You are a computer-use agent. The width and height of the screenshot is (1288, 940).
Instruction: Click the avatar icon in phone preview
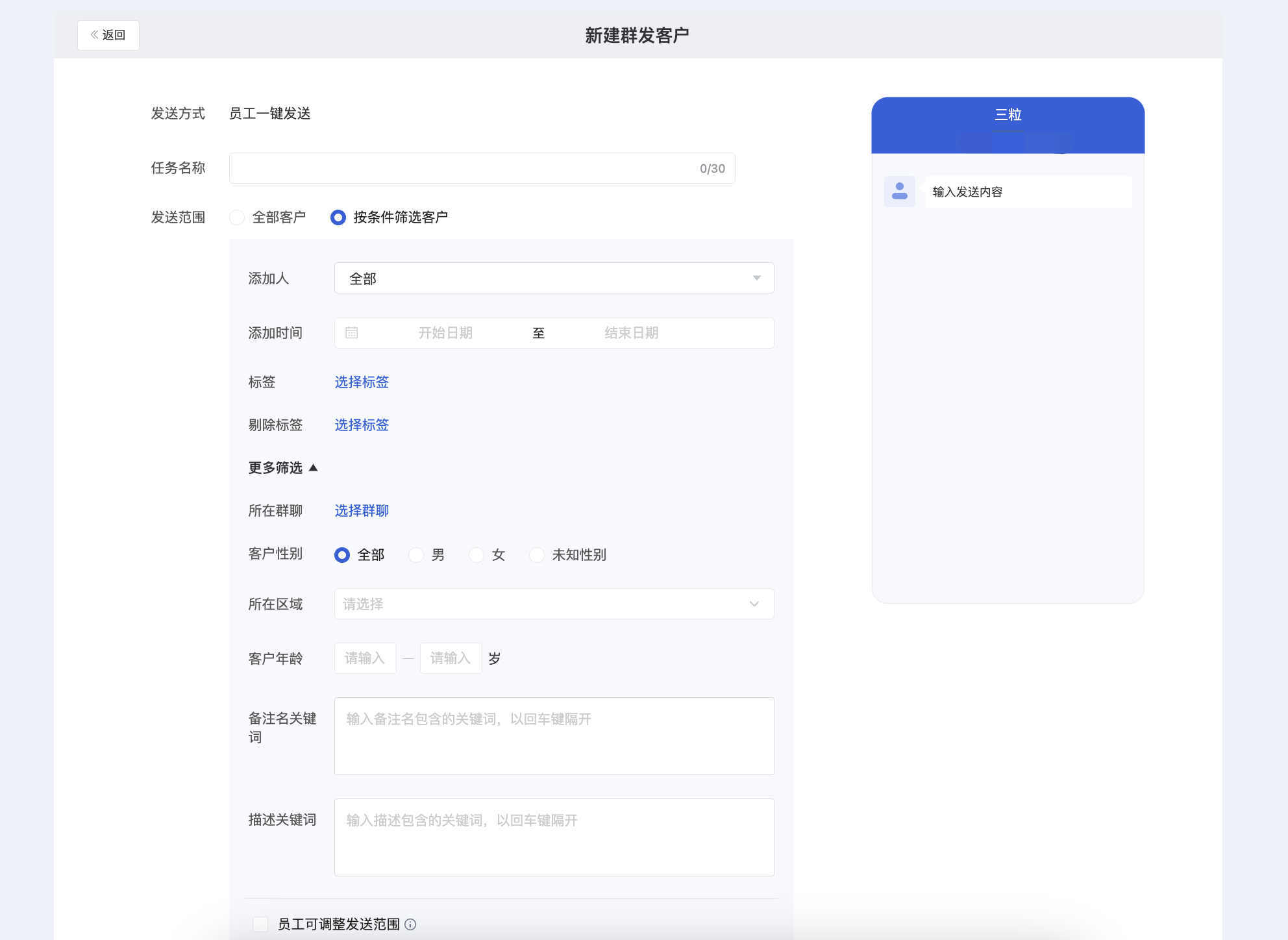click(x=900, y=192)
